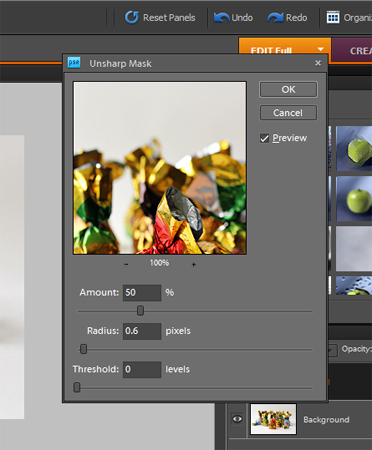The height and width of the screenshot is (450, 372).
Task: Click the Reset Panels icon
Action: coord(132,17)
